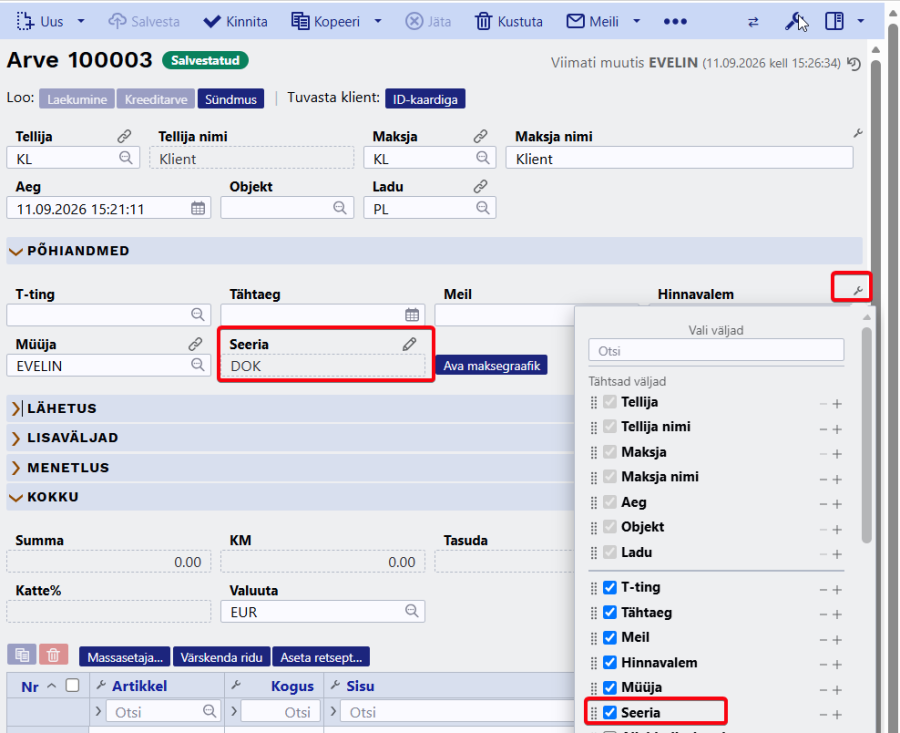Click the Ava maksegraafik button
900x733 pixels.
491,366
